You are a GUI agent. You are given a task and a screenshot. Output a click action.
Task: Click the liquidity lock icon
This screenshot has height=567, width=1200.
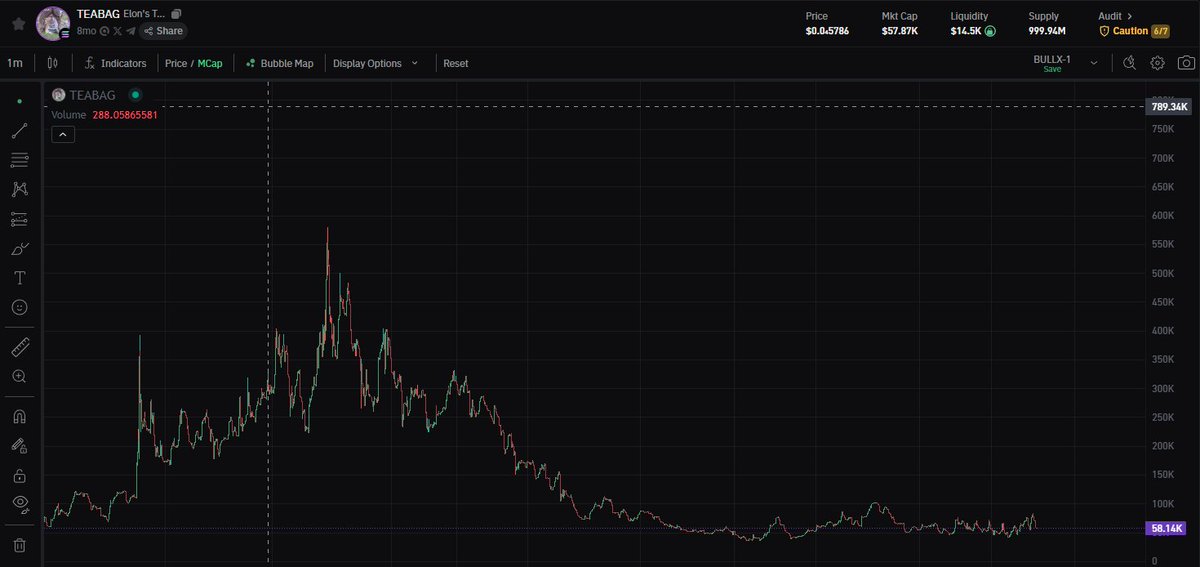[989, 31]
